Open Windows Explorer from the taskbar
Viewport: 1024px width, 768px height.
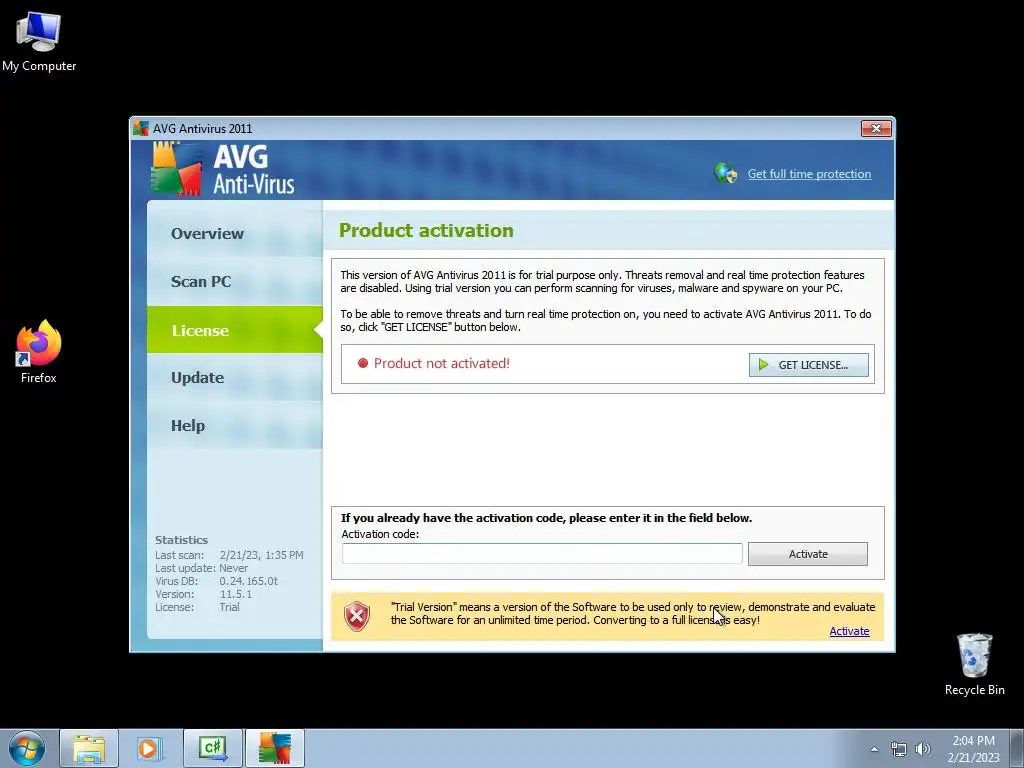pyautogui.click(x=89, y=748)
